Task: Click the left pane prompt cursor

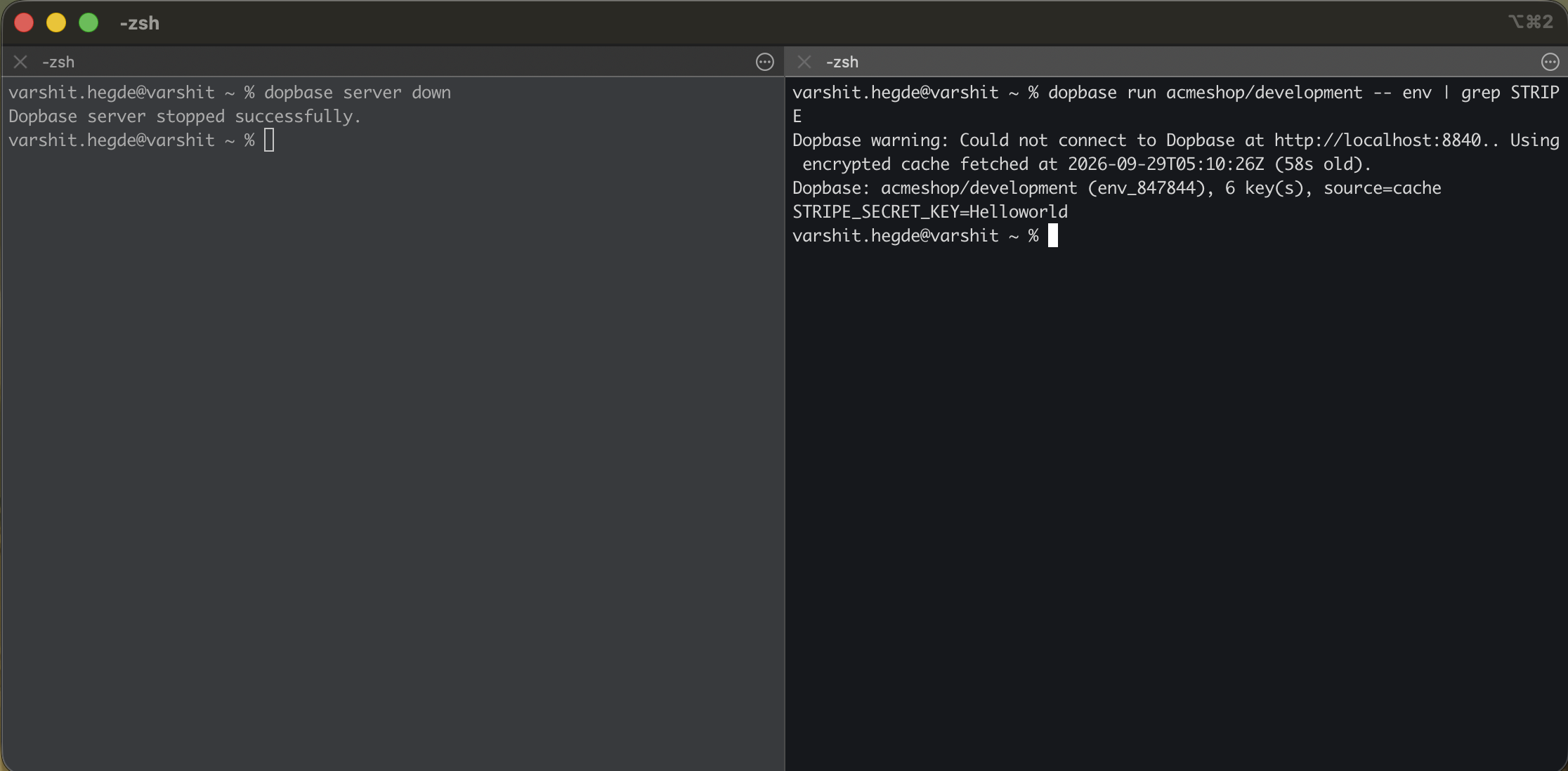Action: click(x=269, y=140)
